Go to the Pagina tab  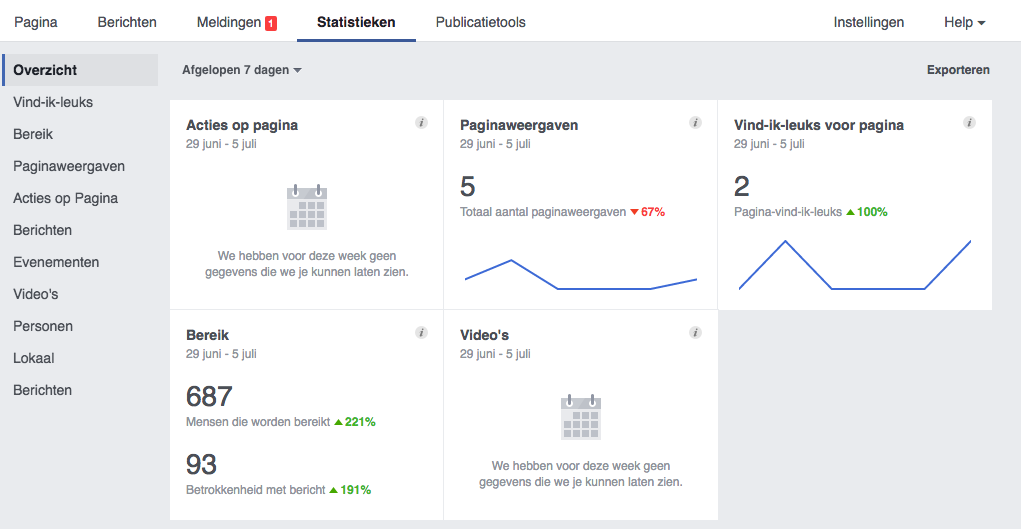click(x=36, y=22)
